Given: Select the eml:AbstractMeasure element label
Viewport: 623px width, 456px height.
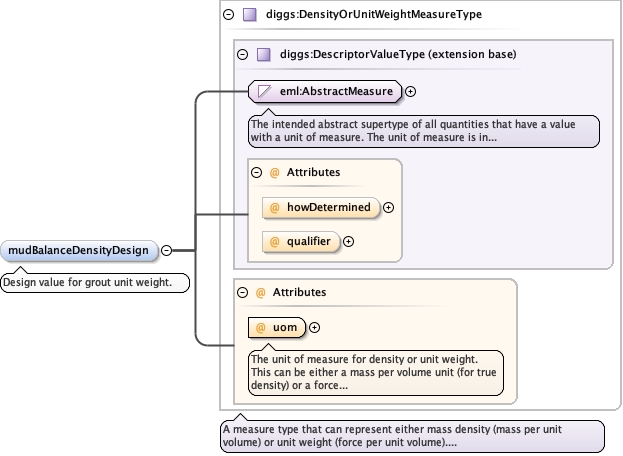Looking at the screenshot, I should [x=337, y=91].
